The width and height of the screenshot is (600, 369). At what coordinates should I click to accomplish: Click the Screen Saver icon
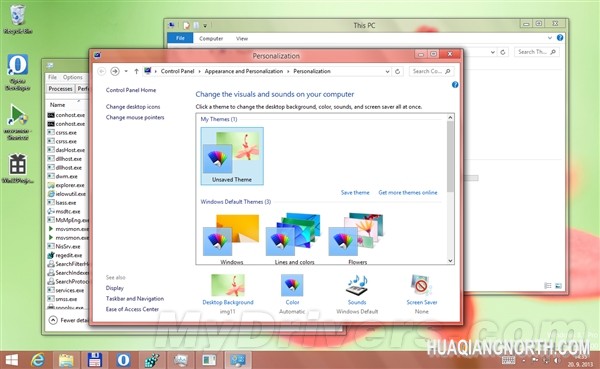421,285
